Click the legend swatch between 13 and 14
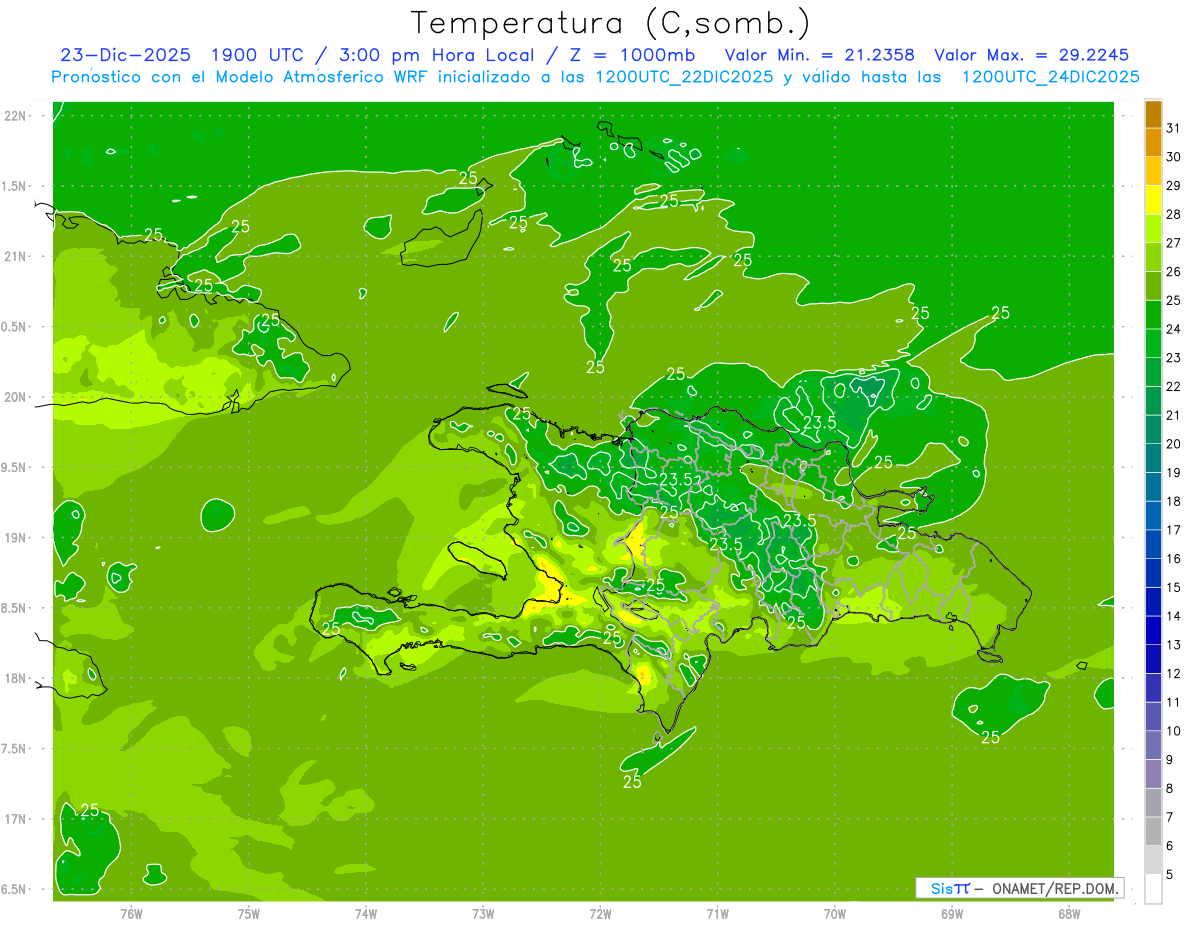This screenshot has width=1200, height=927. [x=1153, y=630]
